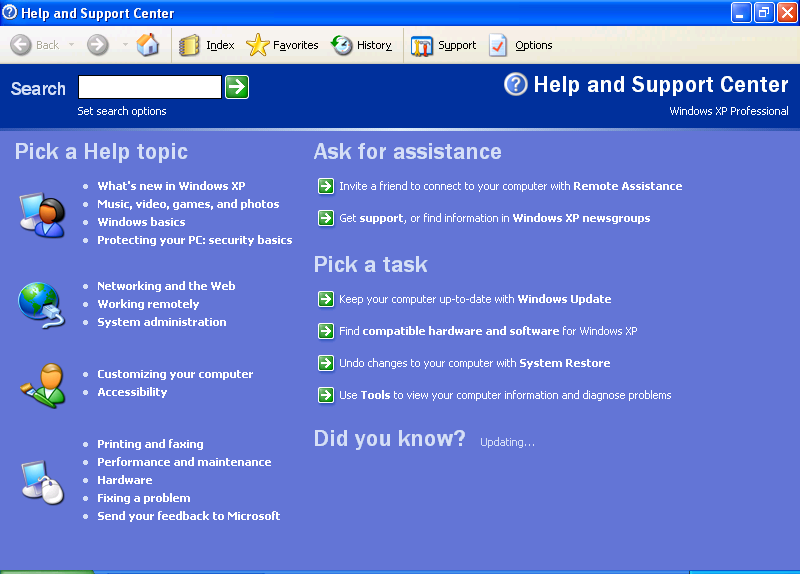The image size is (800, 574).
Task: Open Use Tools to view computer information
Action: (x=505, y=395)
